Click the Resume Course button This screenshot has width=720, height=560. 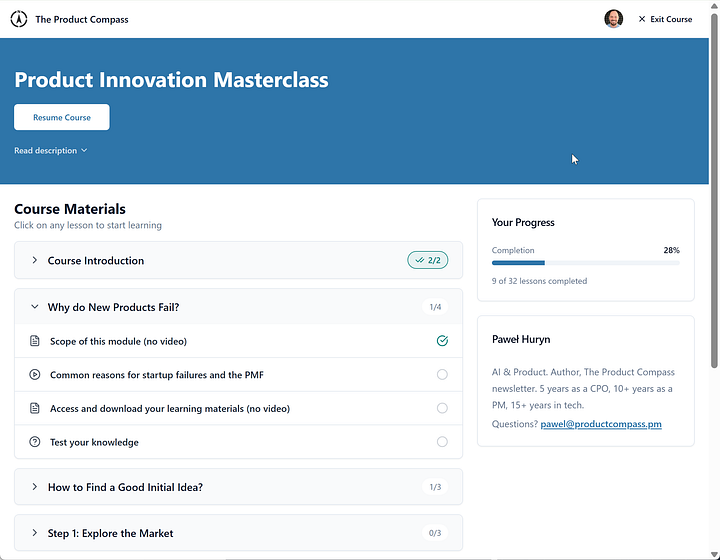62,117
